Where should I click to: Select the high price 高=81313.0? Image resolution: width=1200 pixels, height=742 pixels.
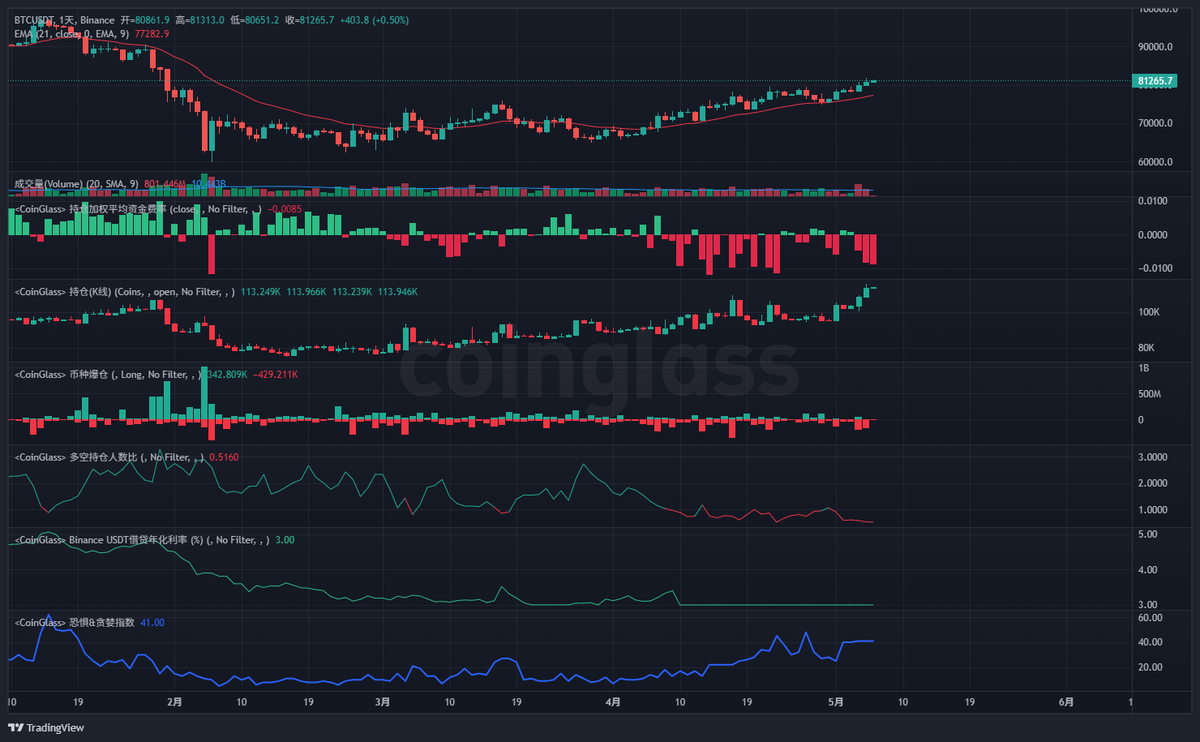point(198,19)
